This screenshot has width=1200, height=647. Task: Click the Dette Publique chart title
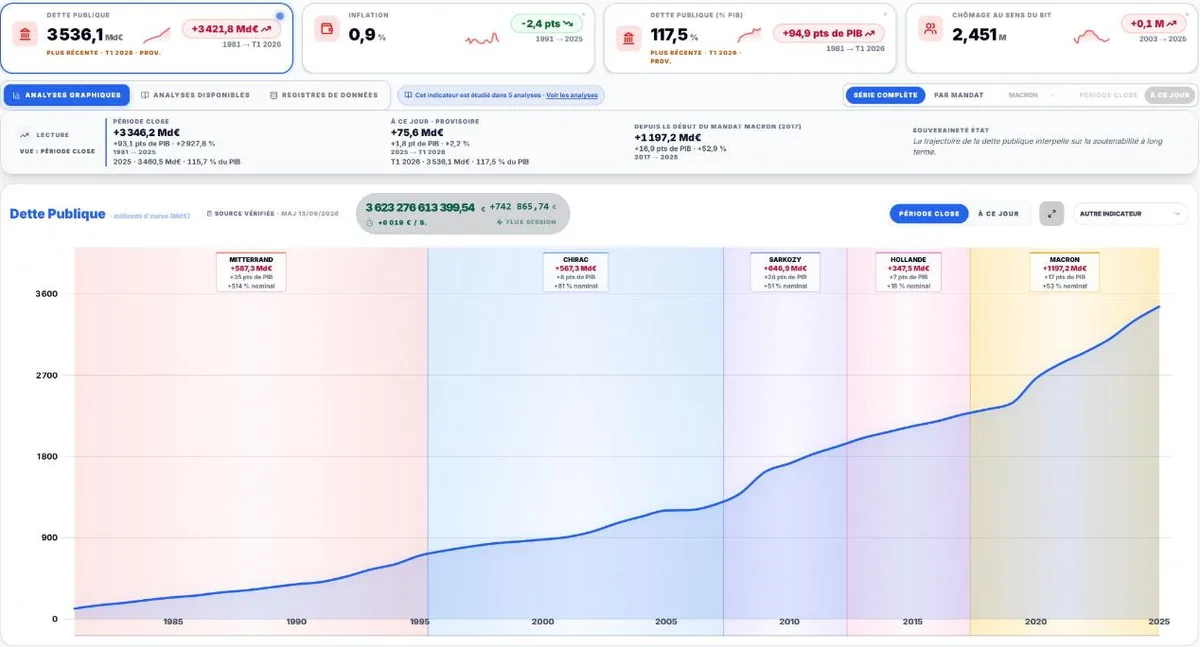coord(57,214)
